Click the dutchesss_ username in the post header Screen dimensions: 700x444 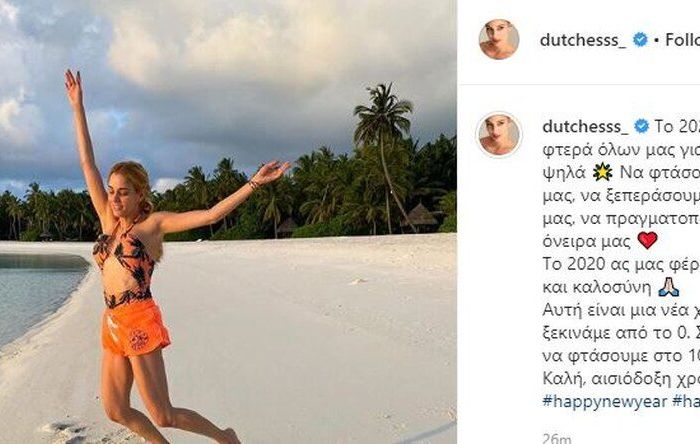(583, 40)
